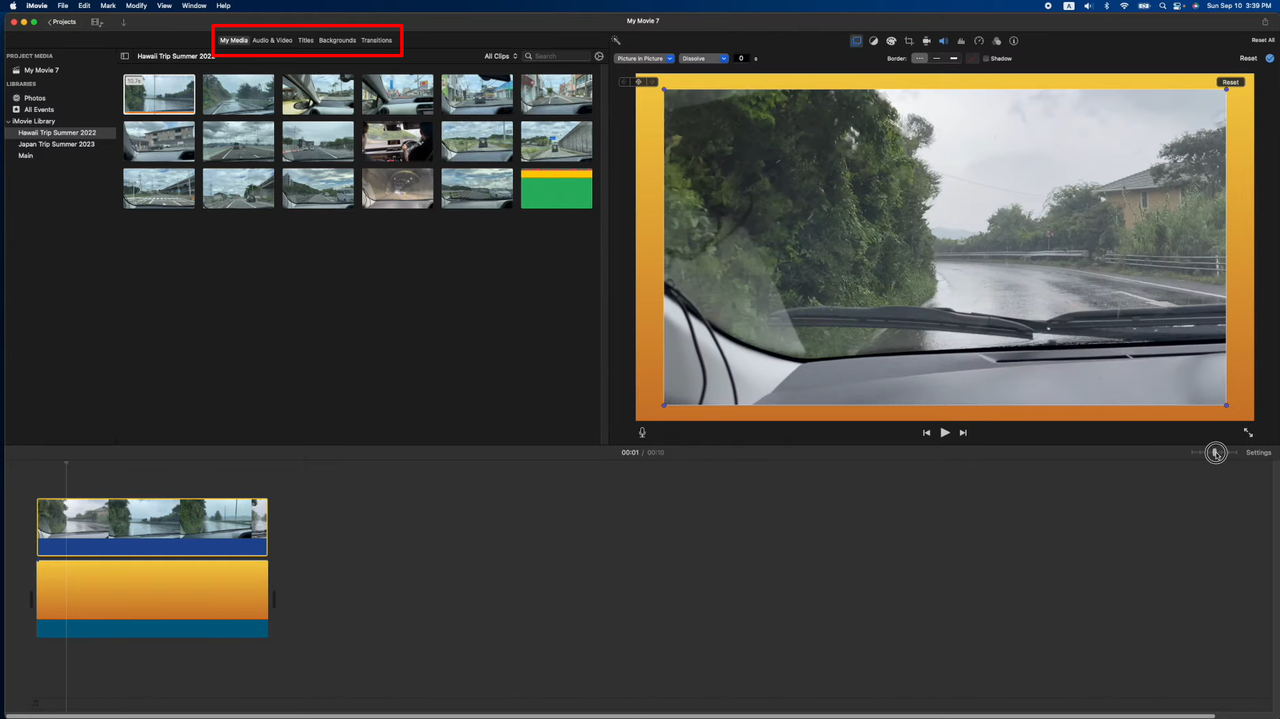1280x719 pixels.
Task: Open the Dissolve transition dropdown
Action: point(704,59)
